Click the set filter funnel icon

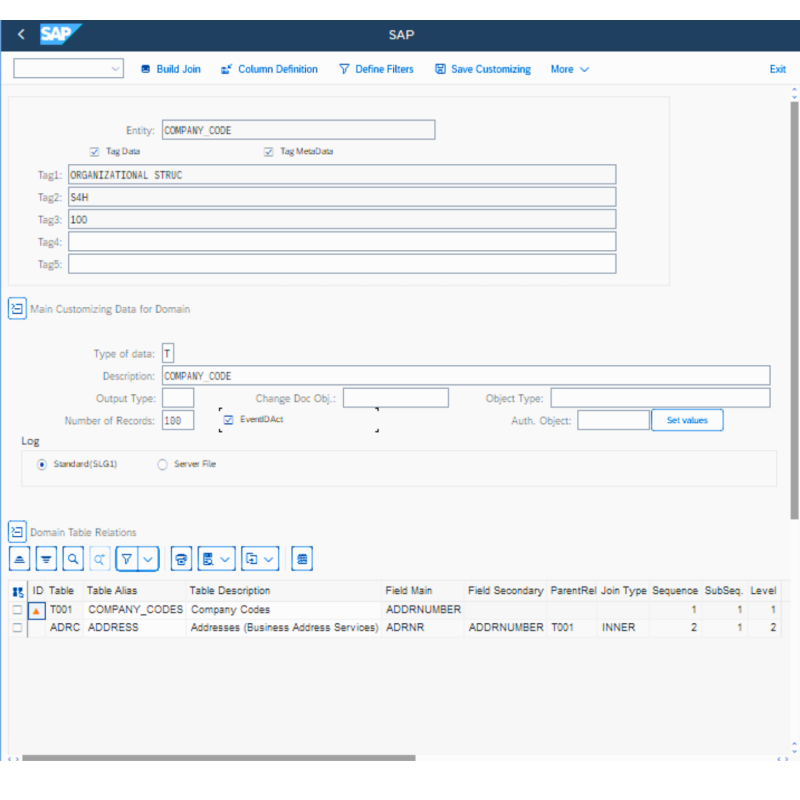point(127,558)
